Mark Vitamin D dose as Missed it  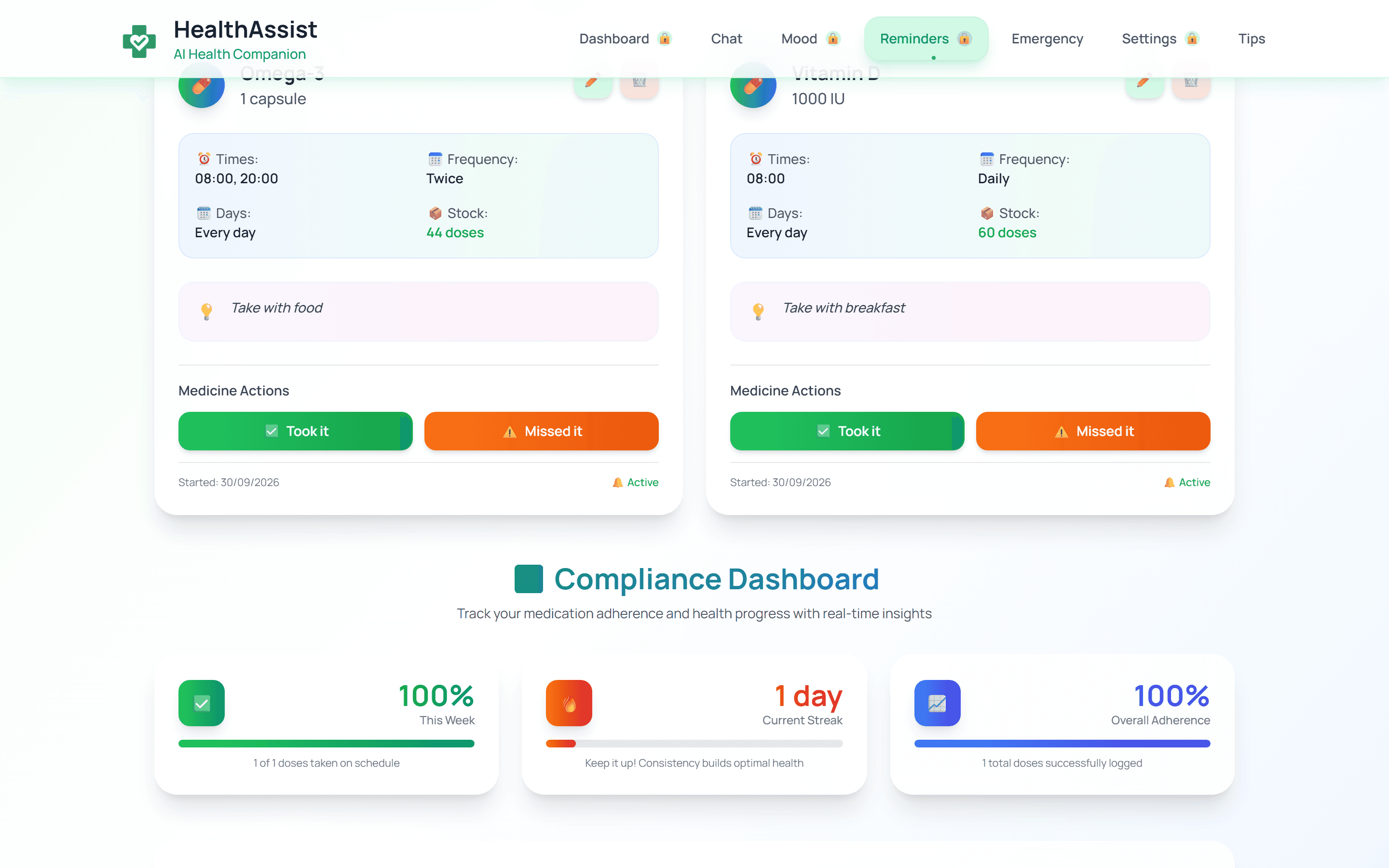pyautogui.click(x=1093, y=431)
